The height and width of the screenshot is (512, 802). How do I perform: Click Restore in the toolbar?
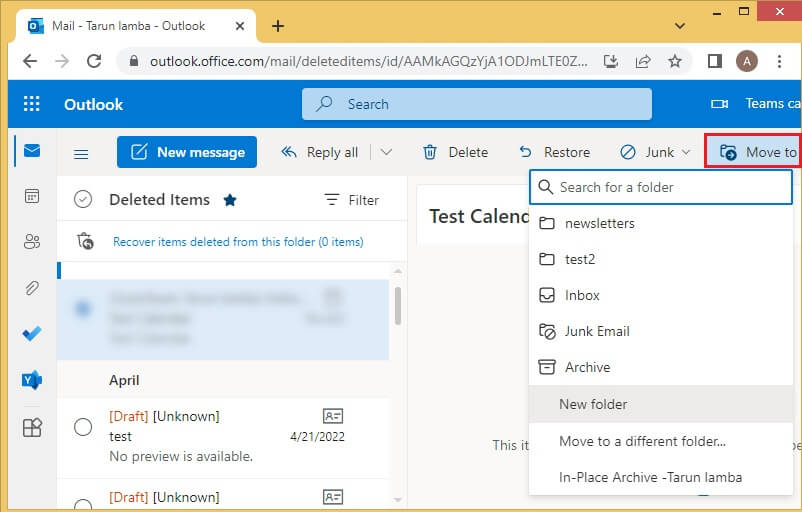tap(554, 152)
